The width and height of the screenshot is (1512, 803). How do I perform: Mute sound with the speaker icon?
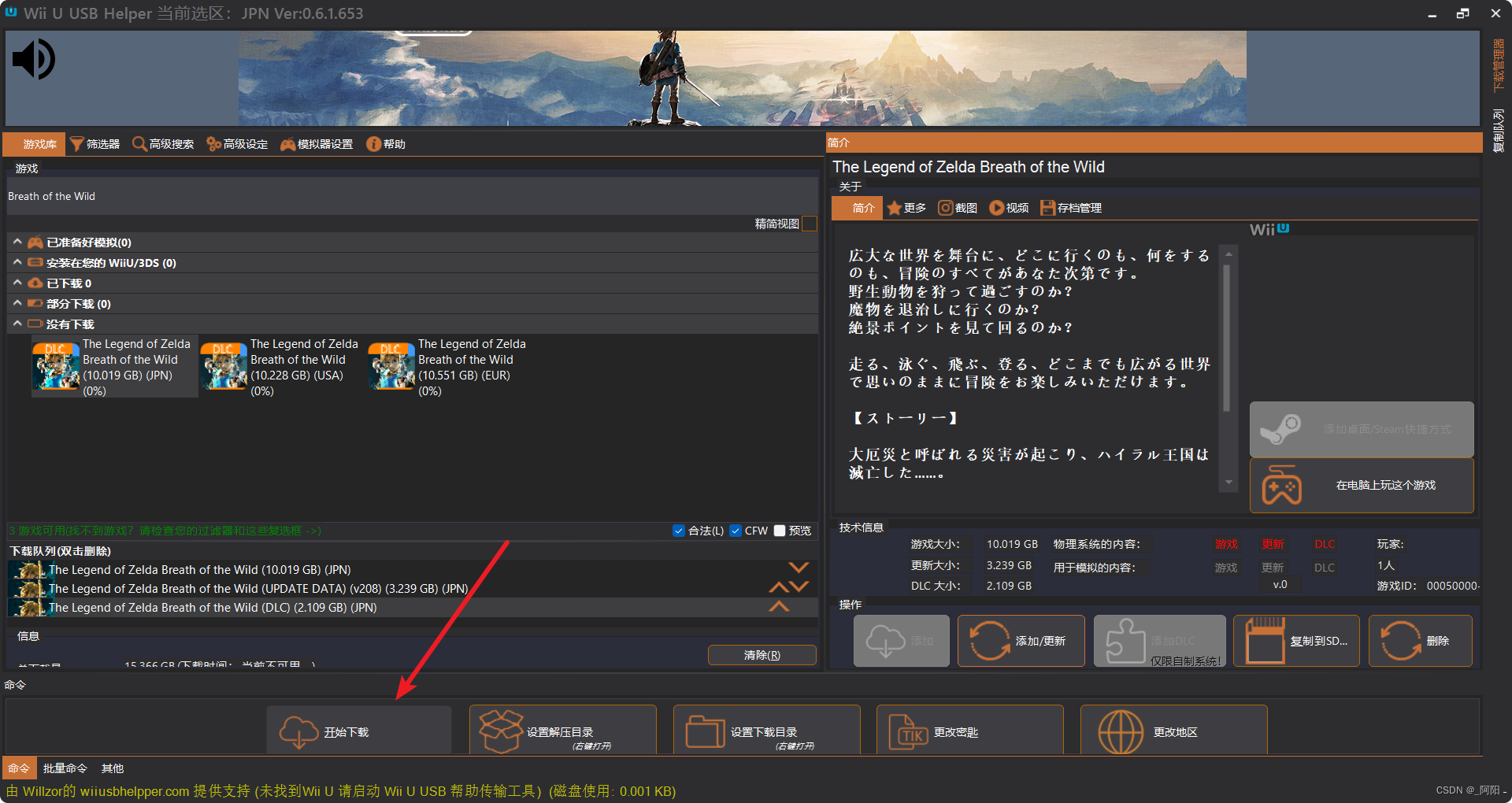[34, 59]
